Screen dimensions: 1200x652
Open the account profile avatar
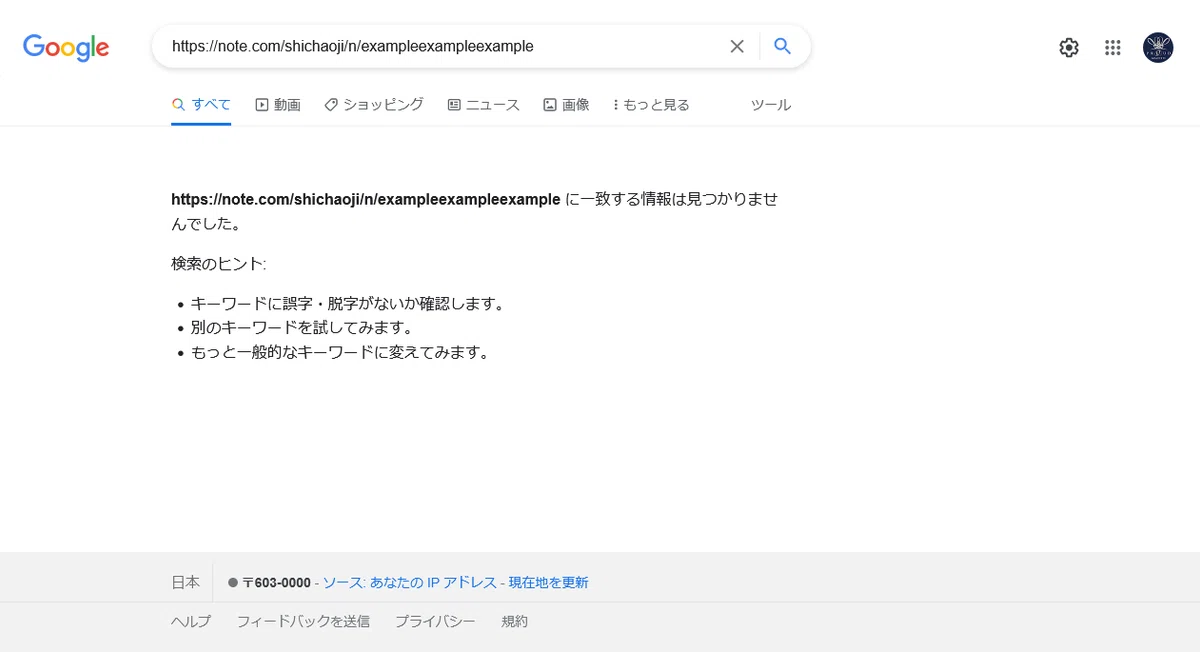[1158, 47]
